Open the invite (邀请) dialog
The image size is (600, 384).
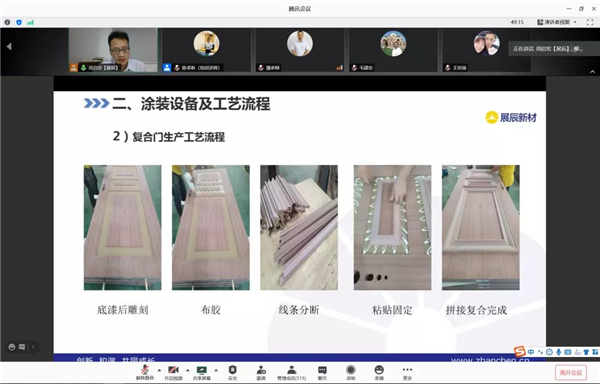261,373
